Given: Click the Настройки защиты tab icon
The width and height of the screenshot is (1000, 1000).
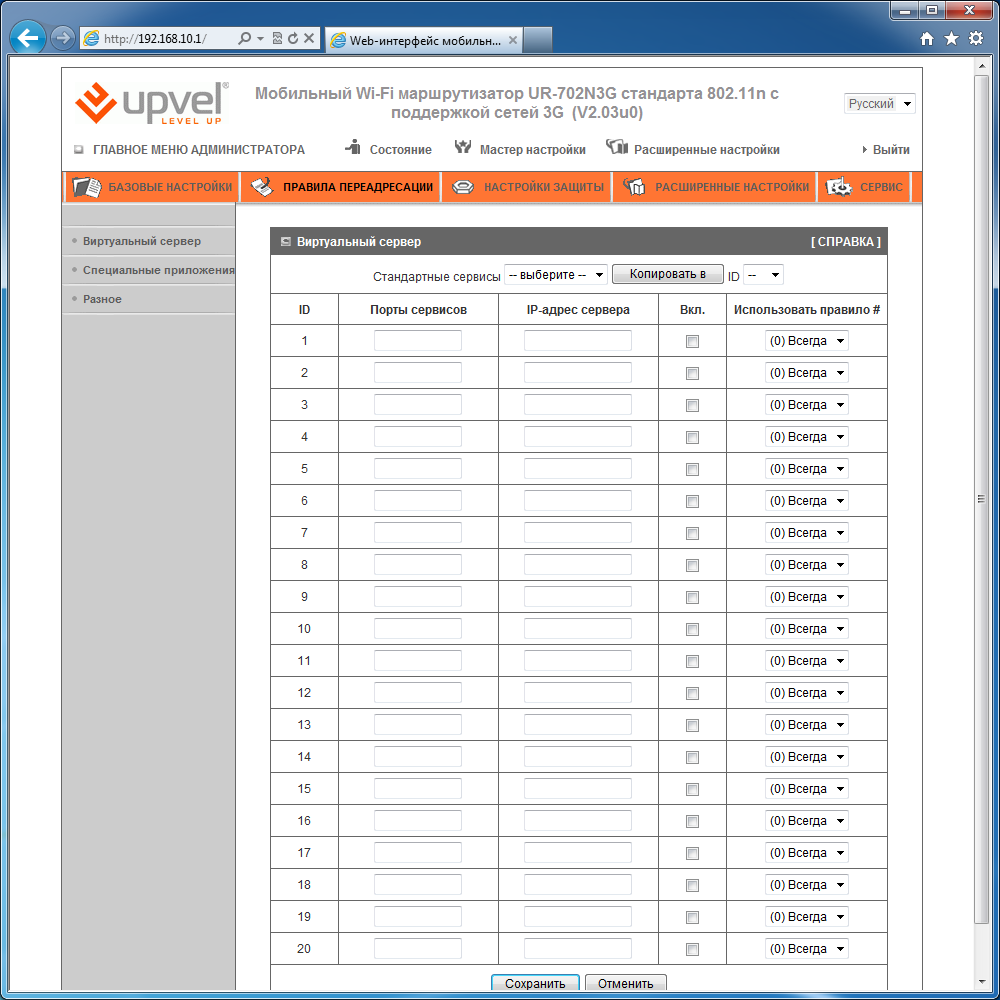Looking at the screenshot, I should coord(463,188).
